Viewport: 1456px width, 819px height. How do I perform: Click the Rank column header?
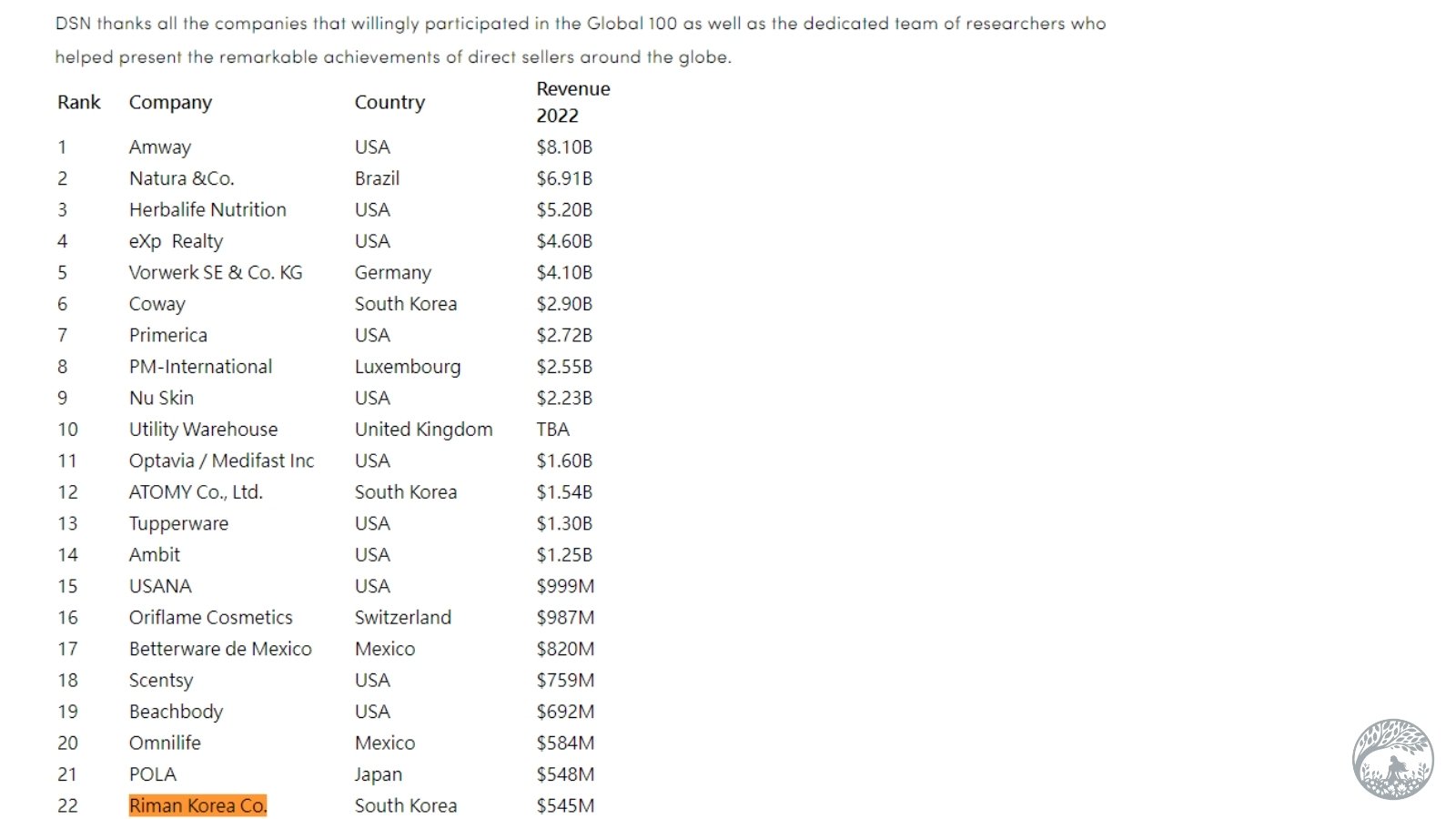click(x=79, y=102)
